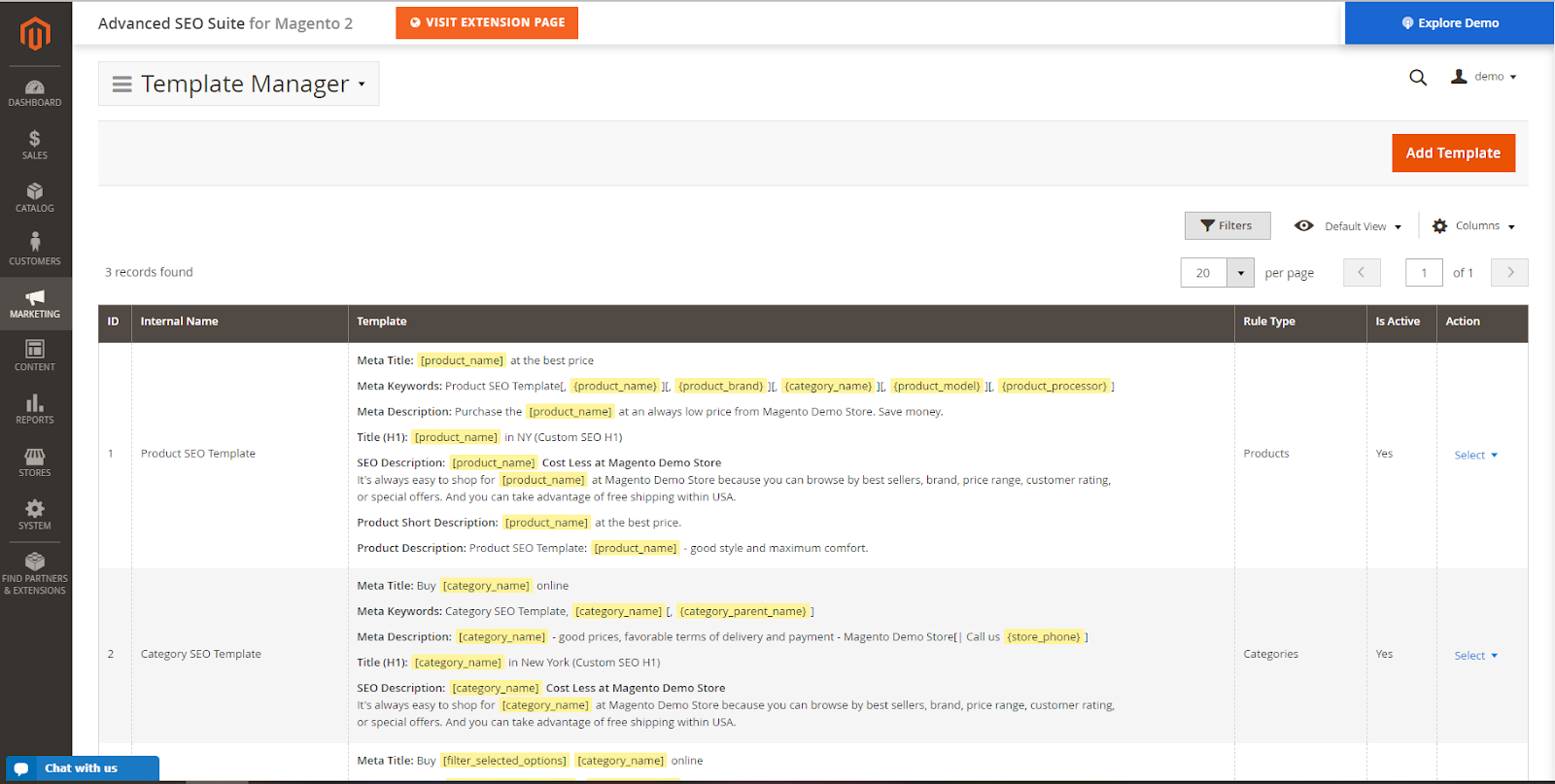This screenshot has width=1555, height=784.
Task: Click the {product_model} variable tag
Action: [937, 387]
